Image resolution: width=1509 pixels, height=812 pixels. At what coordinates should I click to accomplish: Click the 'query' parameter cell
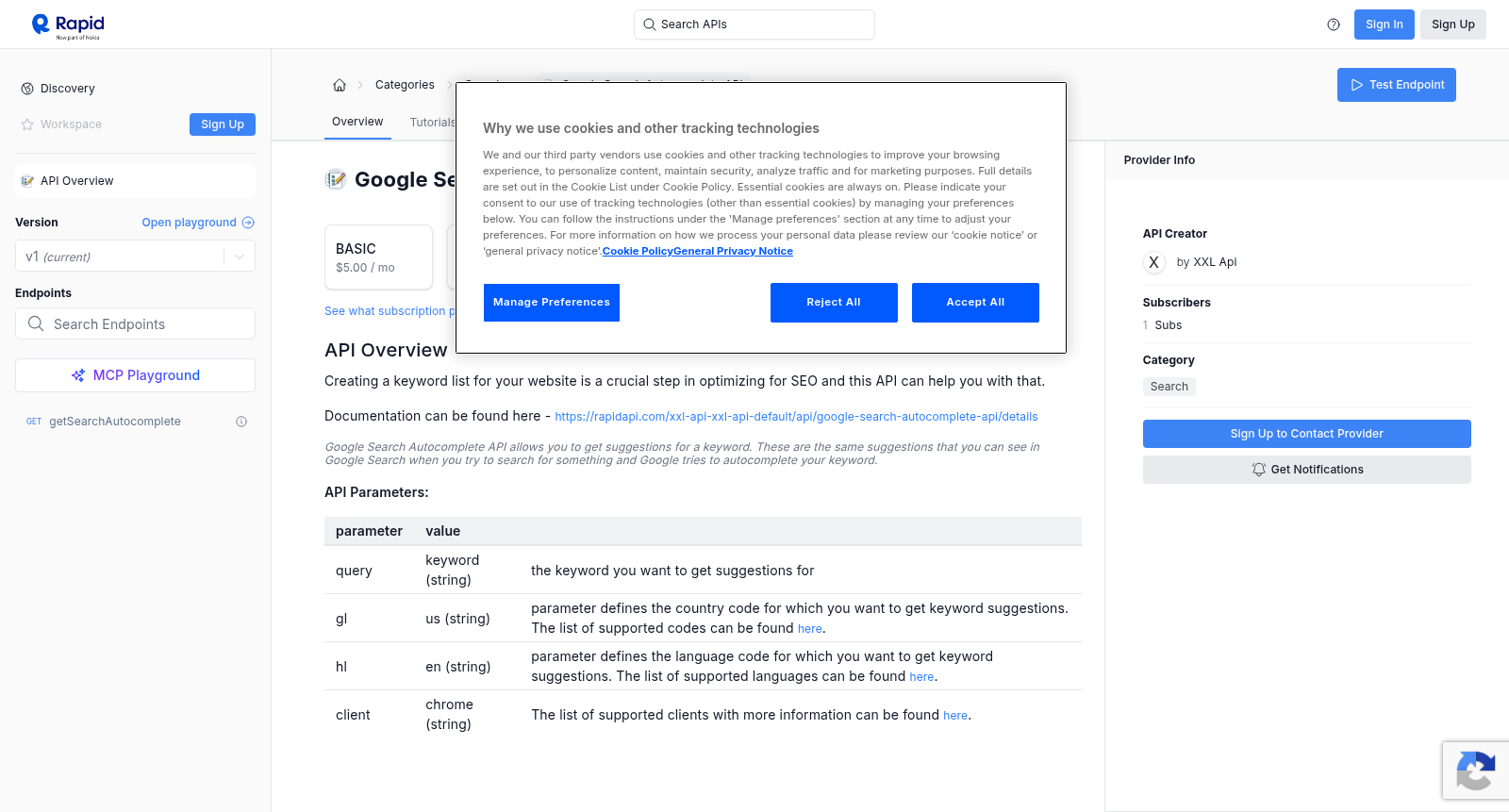click(354, 571)
